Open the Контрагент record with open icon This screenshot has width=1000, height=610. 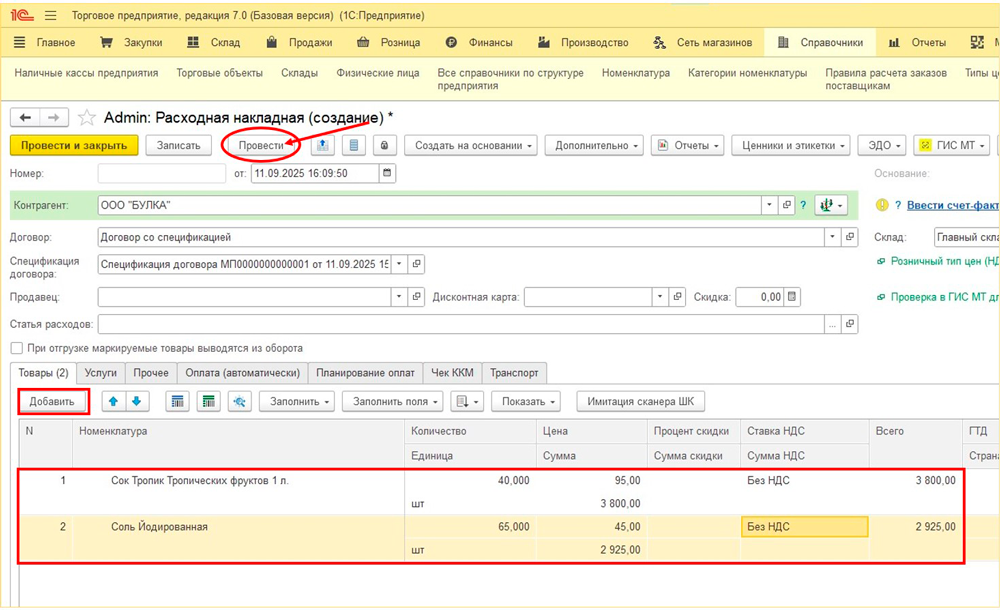(x=787, y=205)
